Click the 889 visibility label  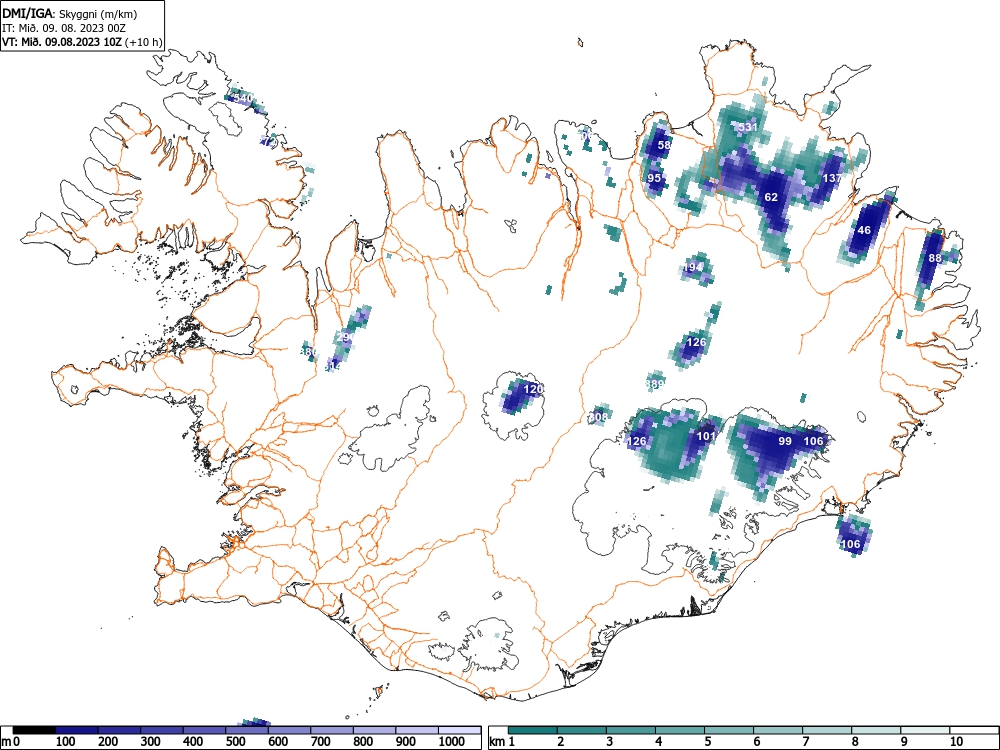tap(655, 384)
